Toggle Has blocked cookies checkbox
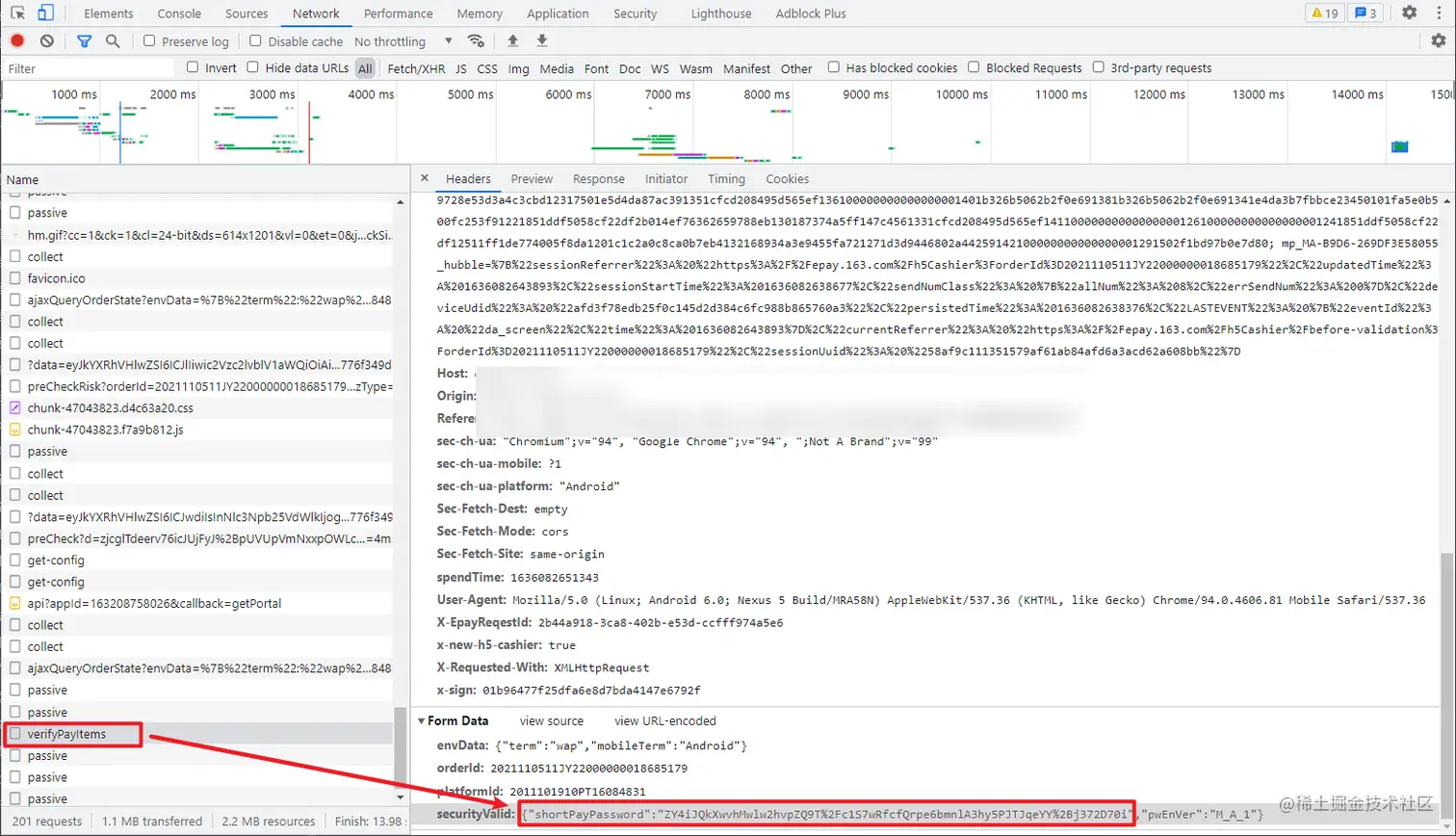 tap(833, 67)
